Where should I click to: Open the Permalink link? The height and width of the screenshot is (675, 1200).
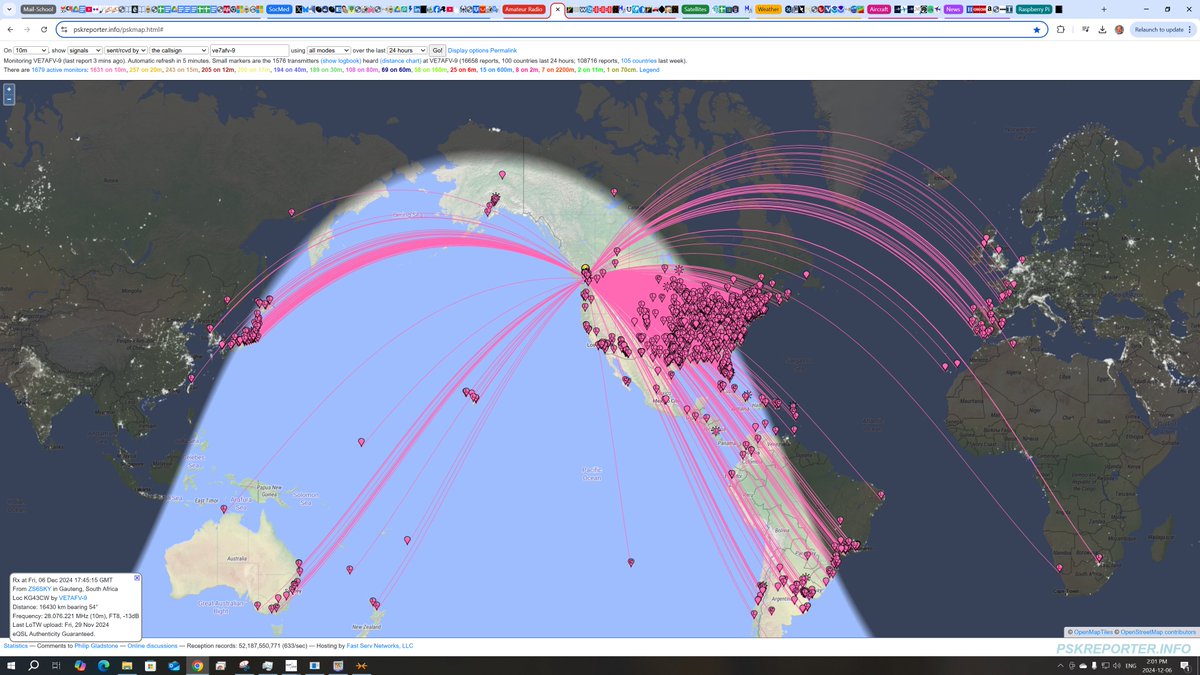click(504, 50)
